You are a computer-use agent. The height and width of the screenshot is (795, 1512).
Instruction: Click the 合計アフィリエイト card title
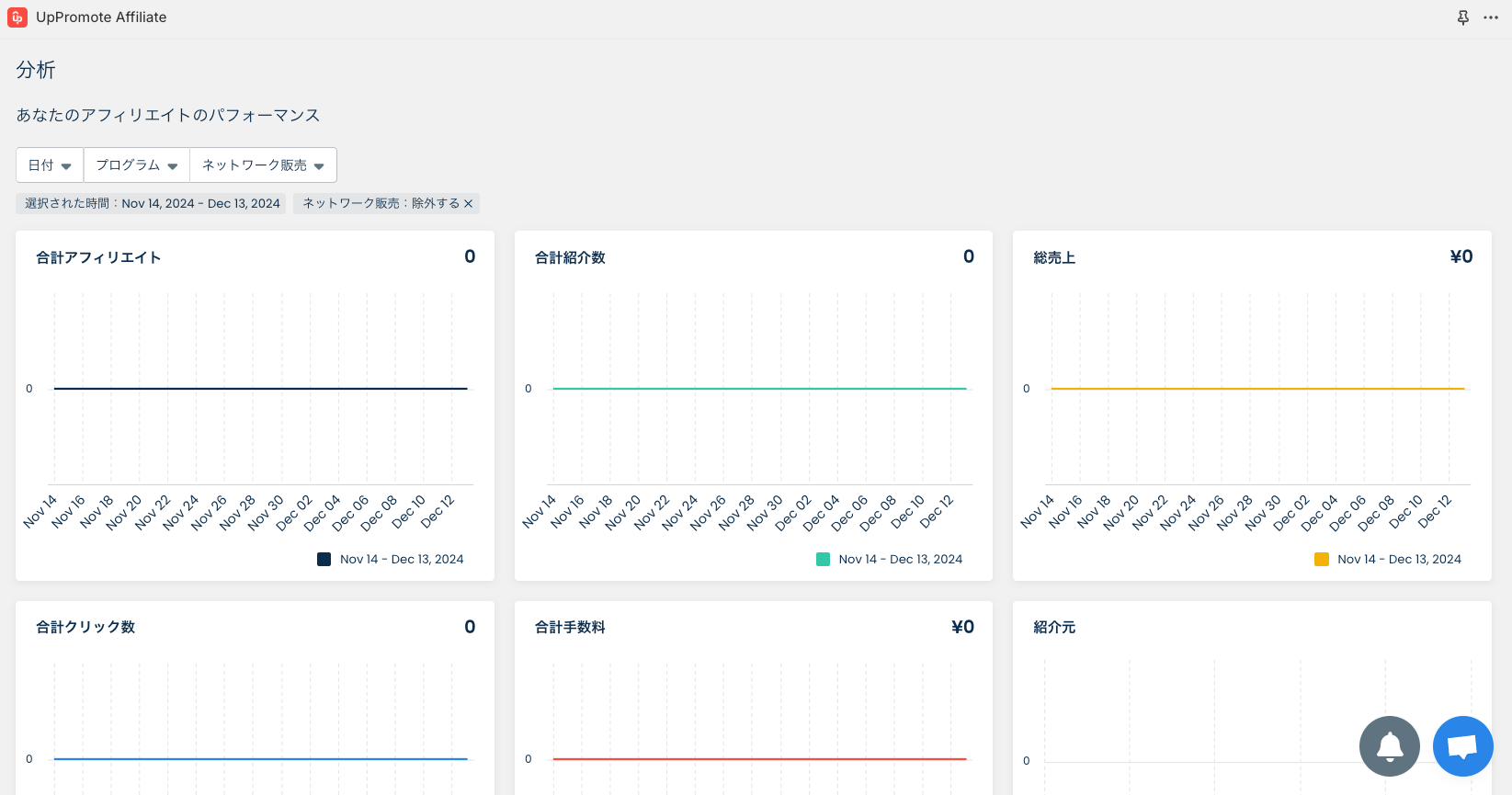click(x=98, y=258)
